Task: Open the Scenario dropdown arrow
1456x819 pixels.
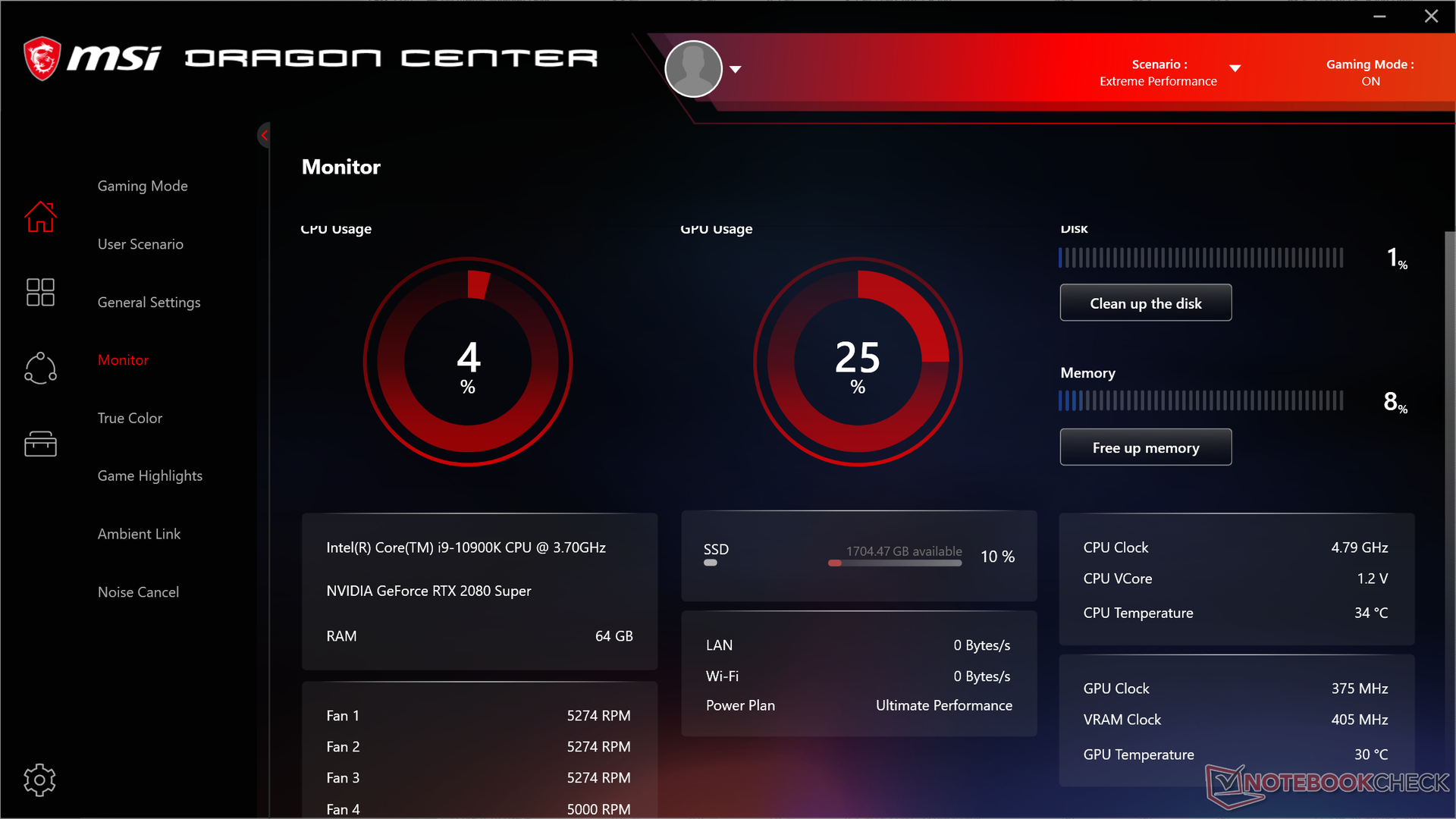Action: click(x=1235, y=68)
